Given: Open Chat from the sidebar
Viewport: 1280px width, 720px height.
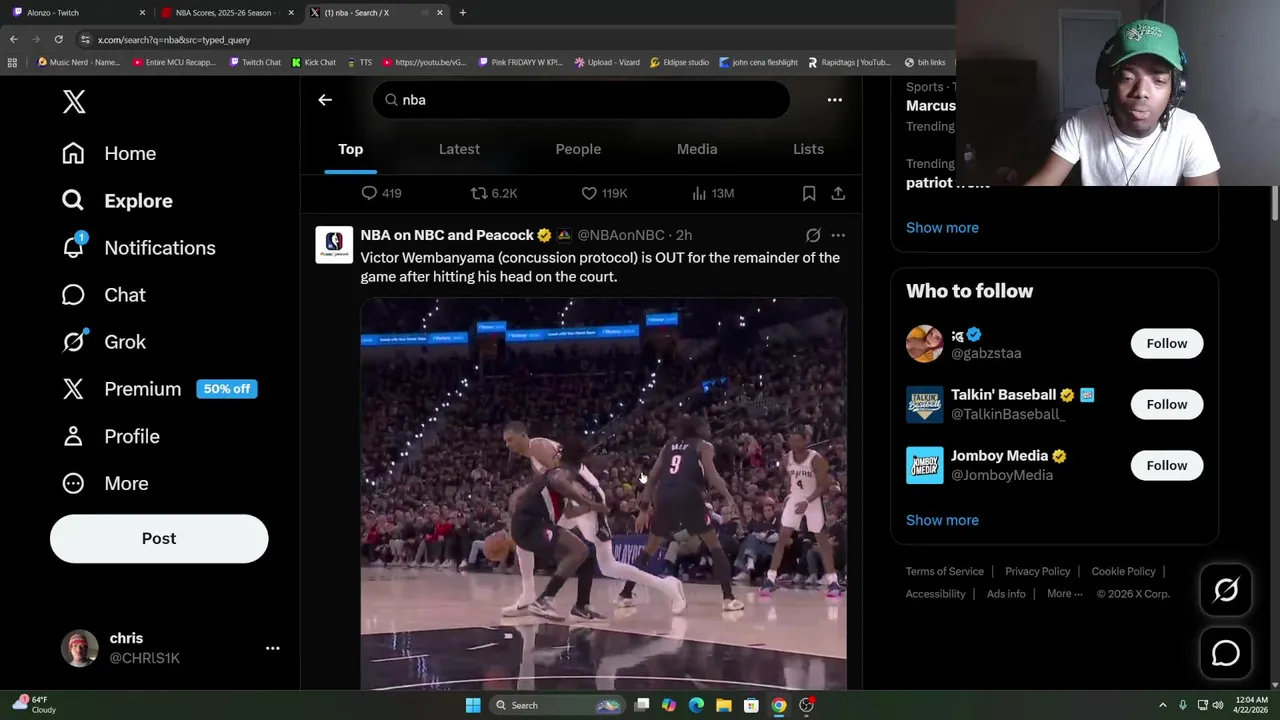Looking at the screenshot, I should [x=103, y=294].
